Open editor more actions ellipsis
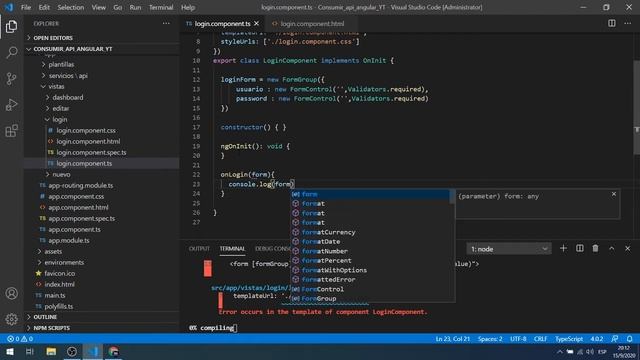 [627, 23]
